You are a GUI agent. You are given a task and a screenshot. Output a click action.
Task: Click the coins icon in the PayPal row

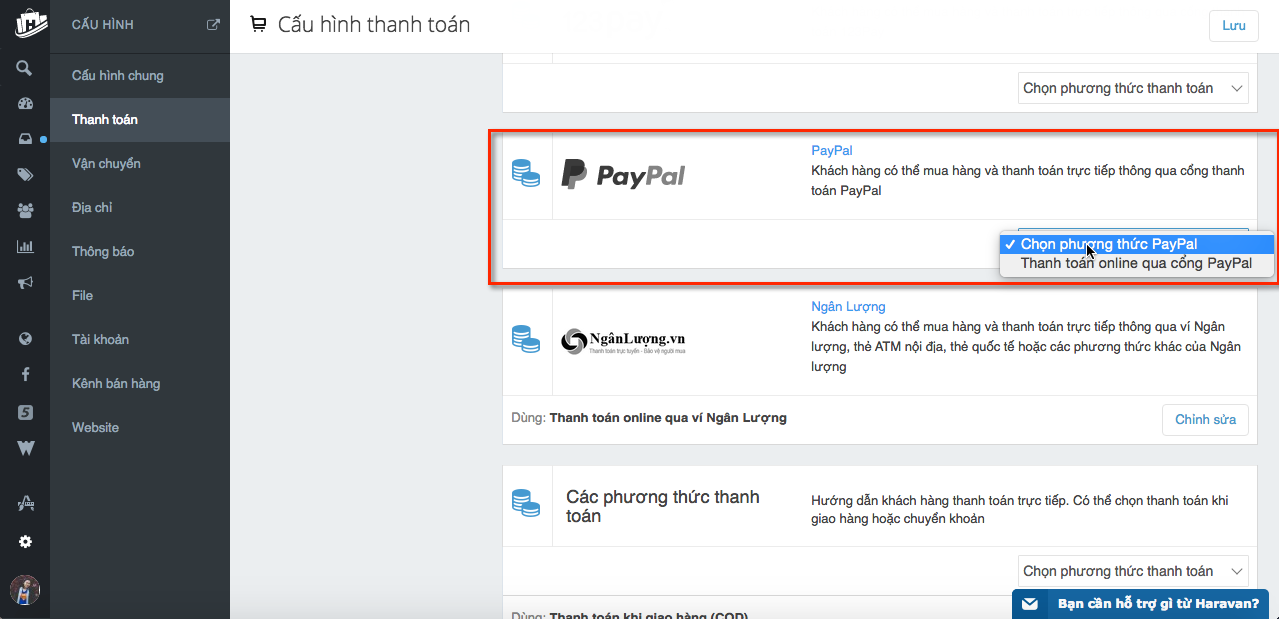coord(526,173)
